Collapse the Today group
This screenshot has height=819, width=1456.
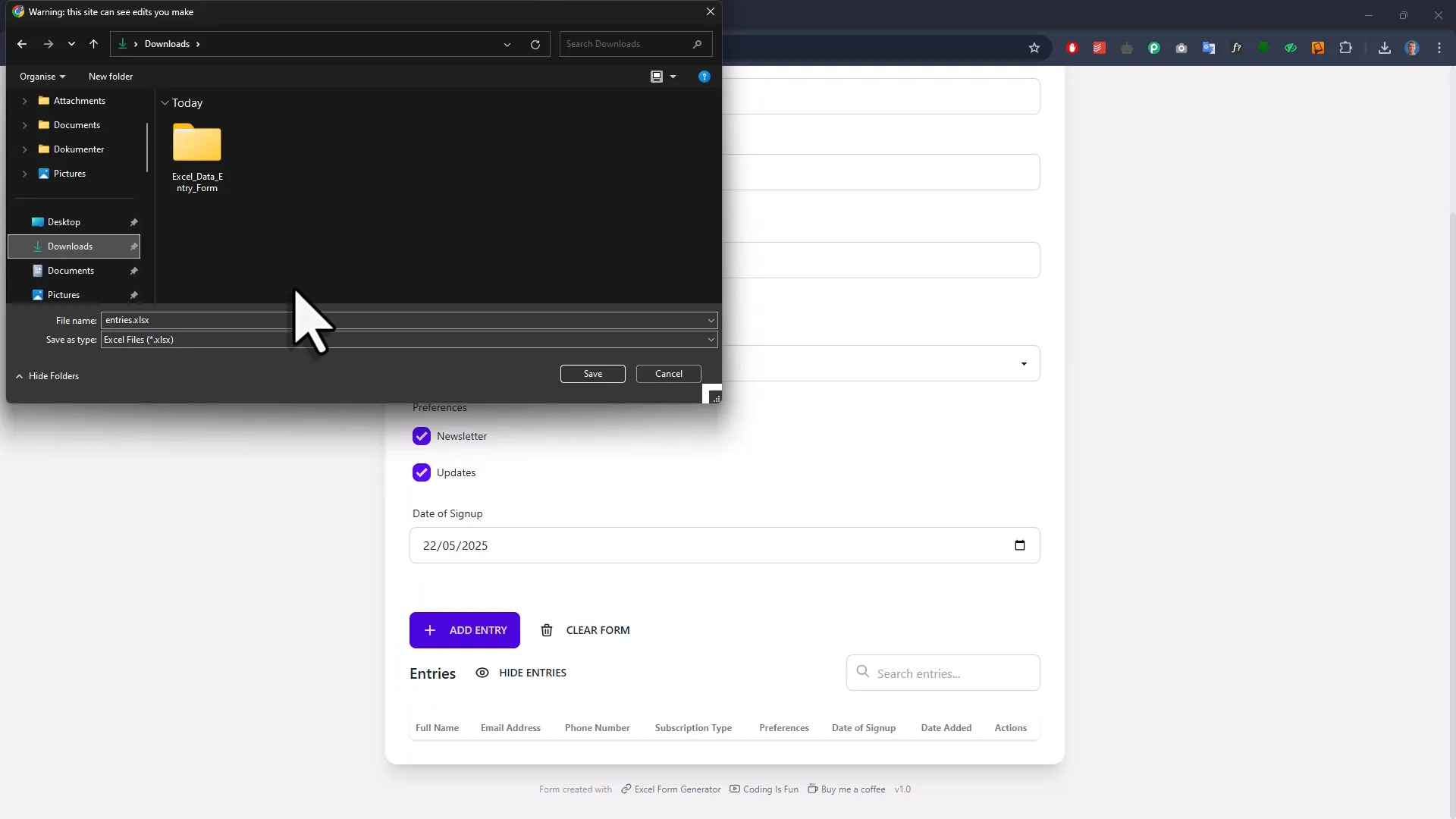click(x=165, y=103)
